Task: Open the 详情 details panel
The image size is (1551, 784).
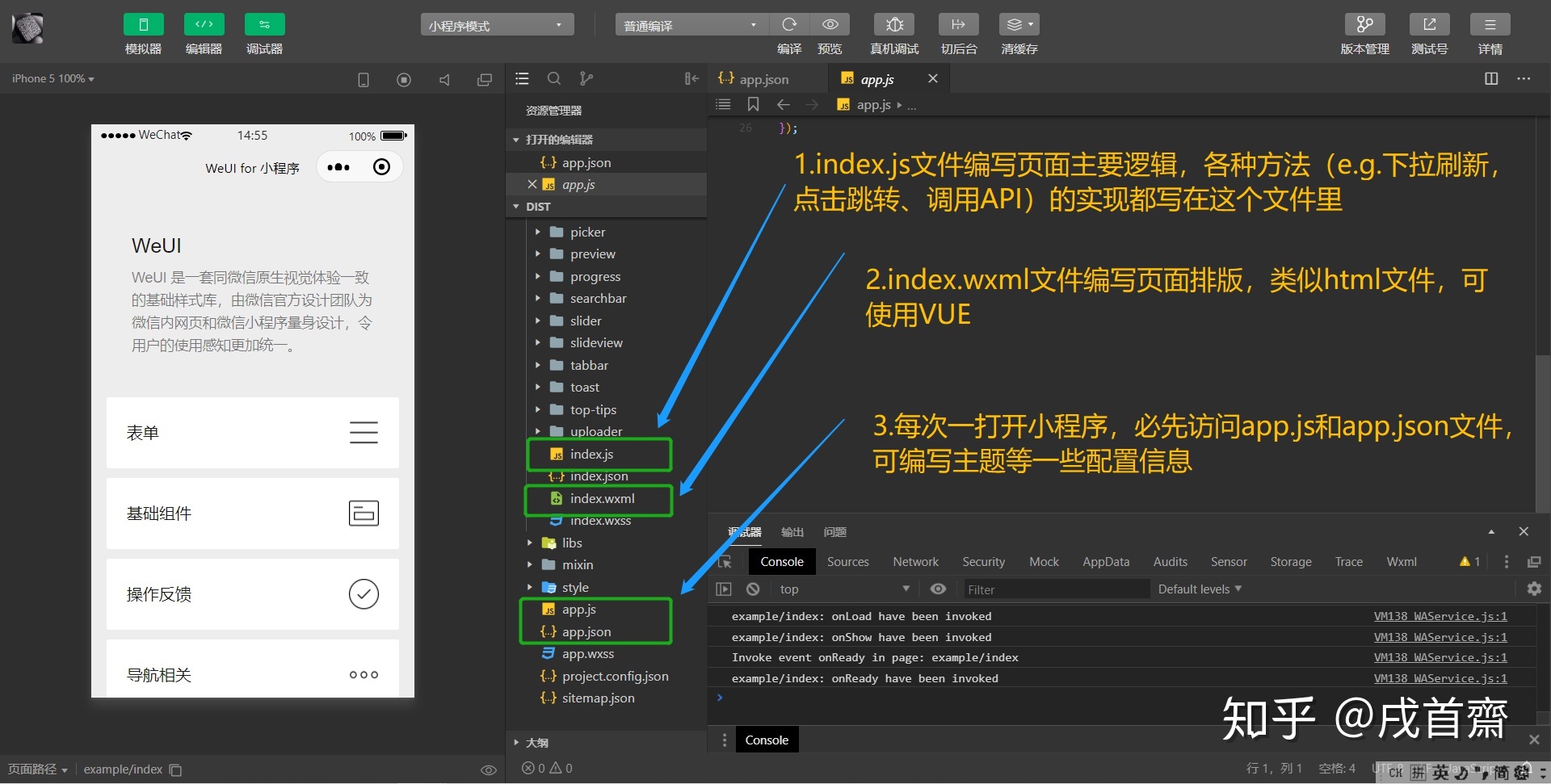Action: [x=1490, y=25]
